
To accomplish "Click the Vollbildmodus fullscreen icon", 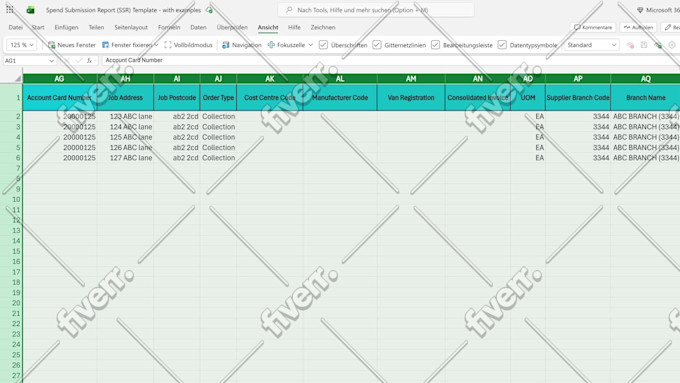I will 168,45.
